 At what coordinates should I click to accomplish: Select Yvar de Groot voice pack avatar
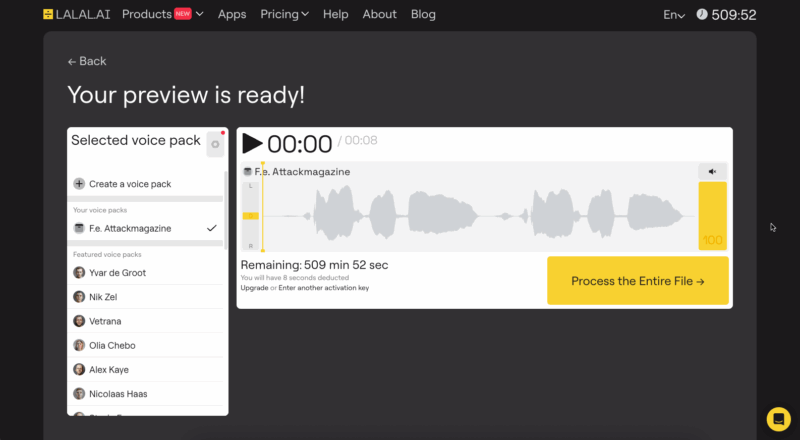pos(79,273)
